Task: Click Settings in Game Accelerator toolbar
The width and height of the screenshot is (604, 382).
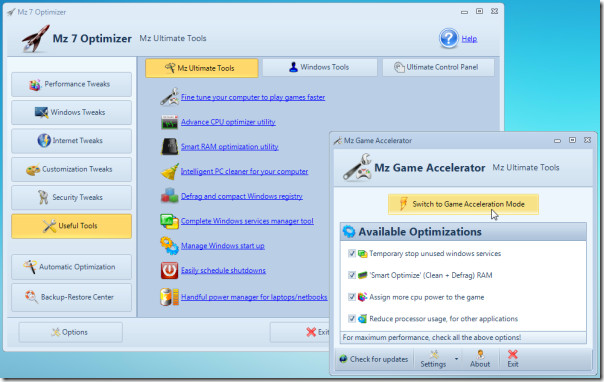Action: [x=433, y=359]
